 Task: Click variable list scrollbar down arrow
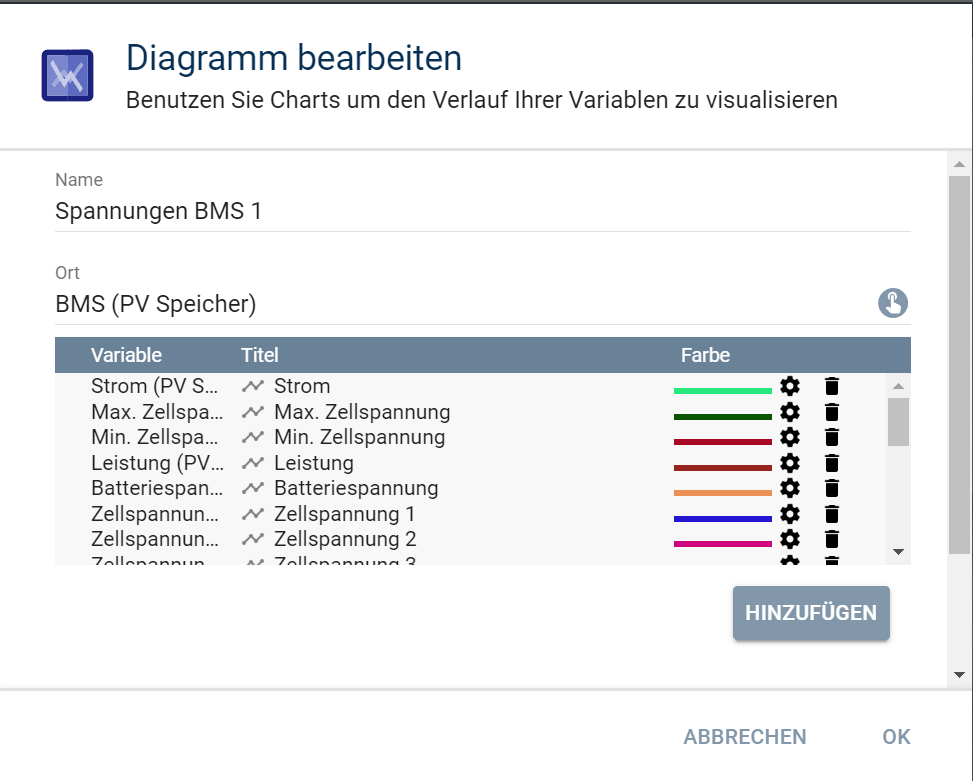click(898, 551)
